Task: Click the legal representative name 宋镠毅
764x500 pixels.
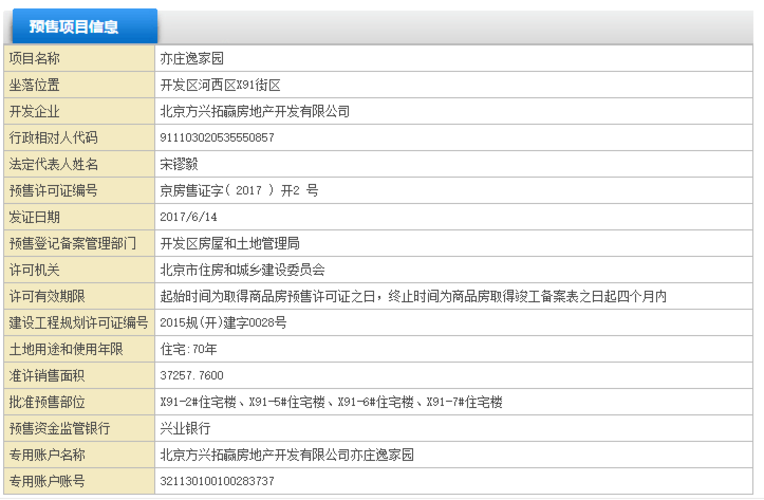Action: pyautogui.click(x=179, y=164)
